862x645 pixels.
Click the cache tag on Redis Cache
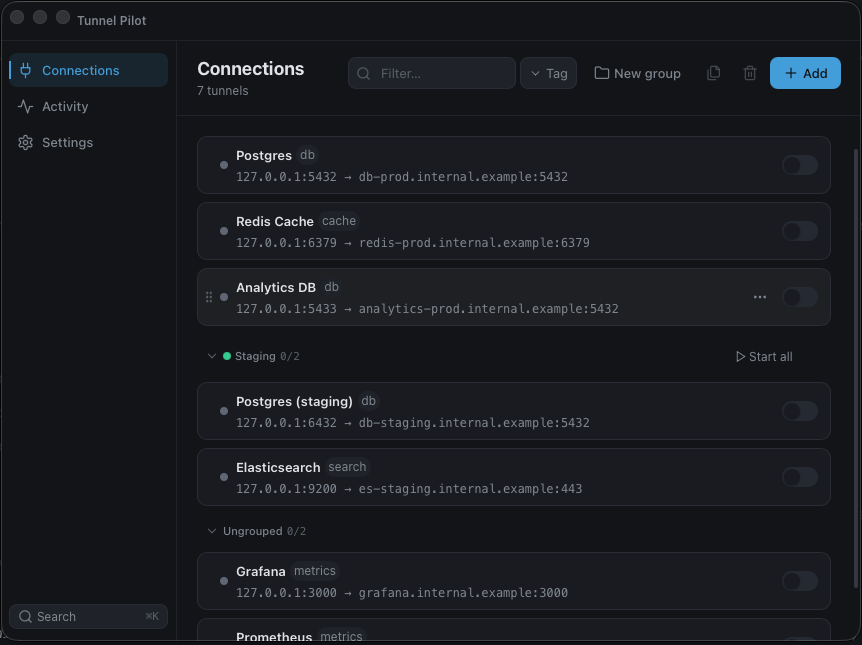click(339, 221)
